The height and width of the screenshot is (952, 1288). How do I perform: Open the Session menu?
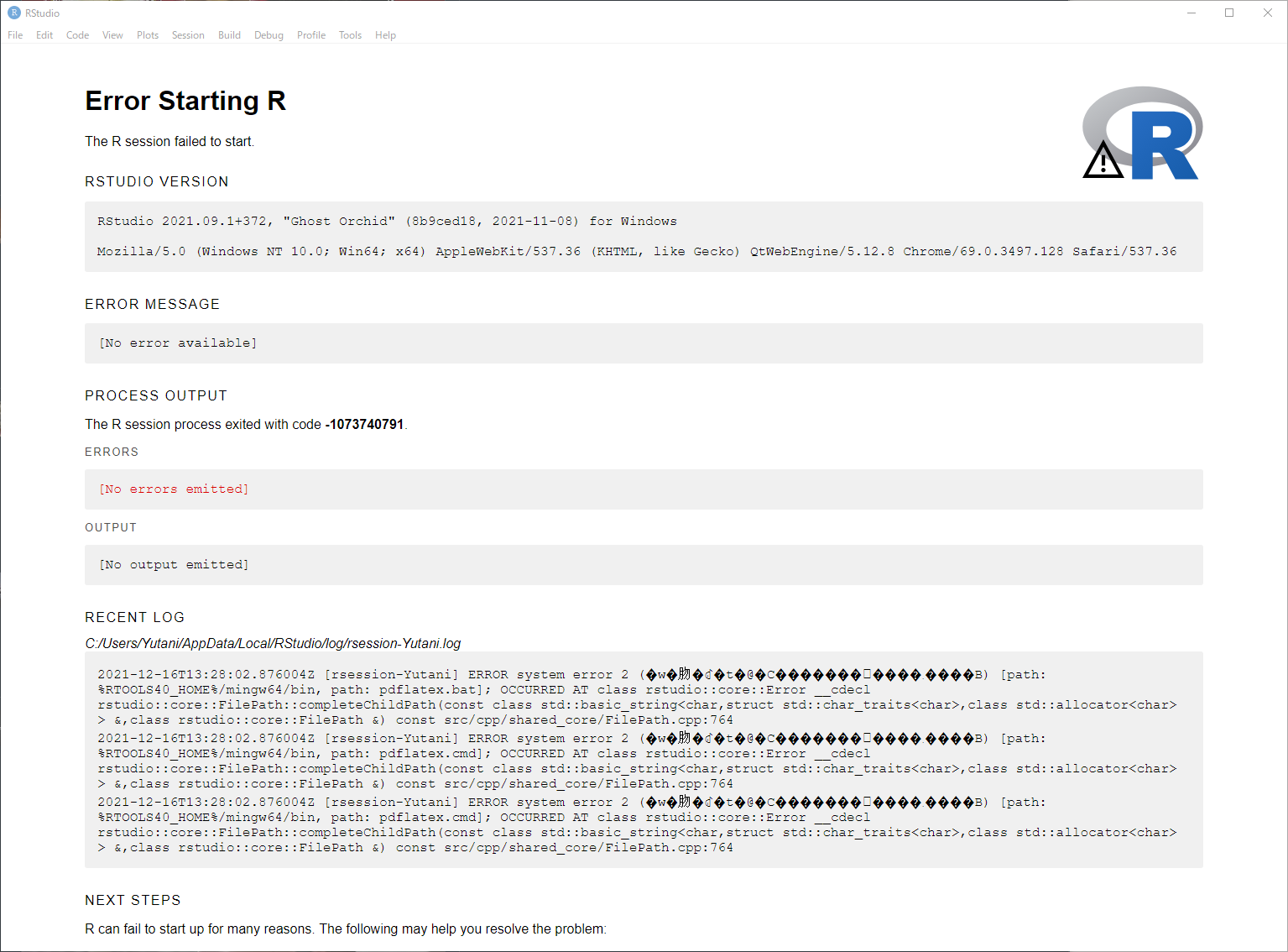click(187, 35)
